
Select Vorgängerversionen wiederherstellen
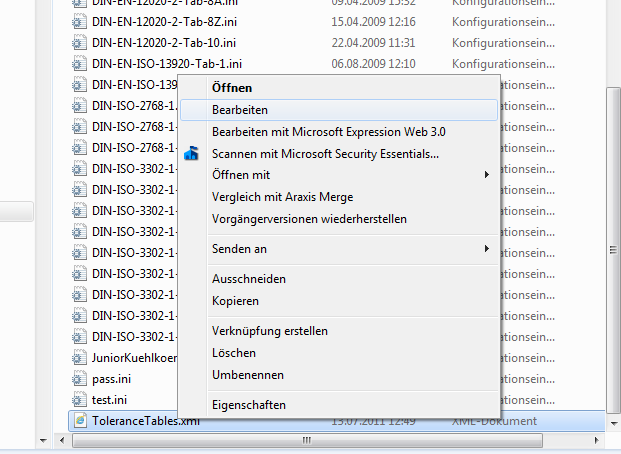pyautogui.click(x=339, y=219)
